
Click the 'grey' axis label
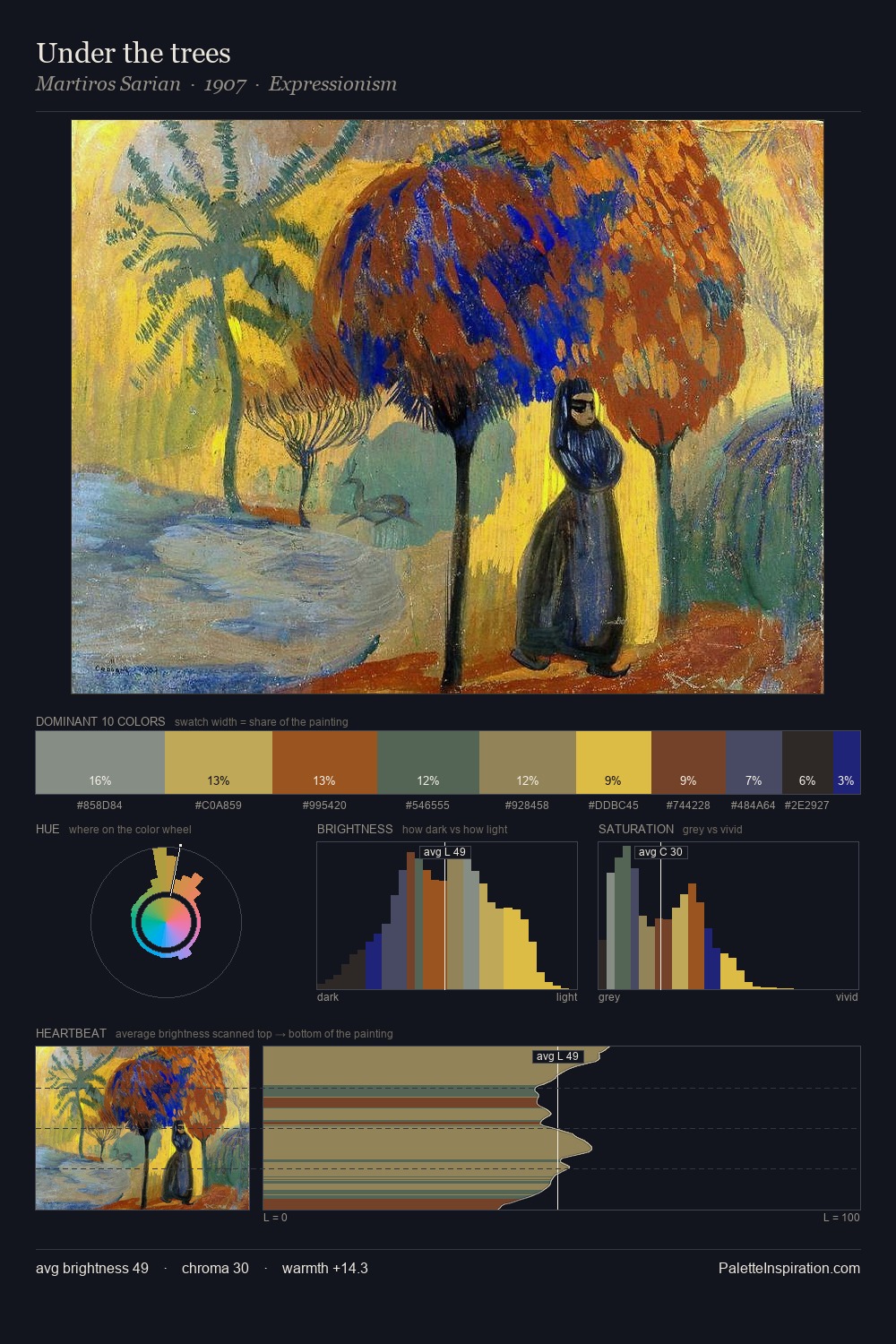609,997
